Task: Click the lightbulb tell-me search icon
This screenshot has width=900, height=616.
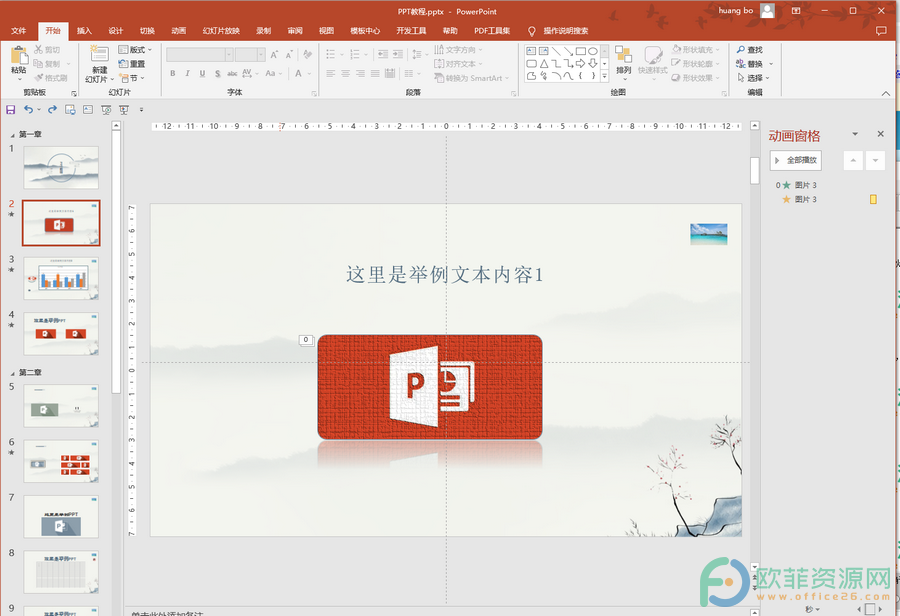Action: pyautogui.click(x=532, y=31)
